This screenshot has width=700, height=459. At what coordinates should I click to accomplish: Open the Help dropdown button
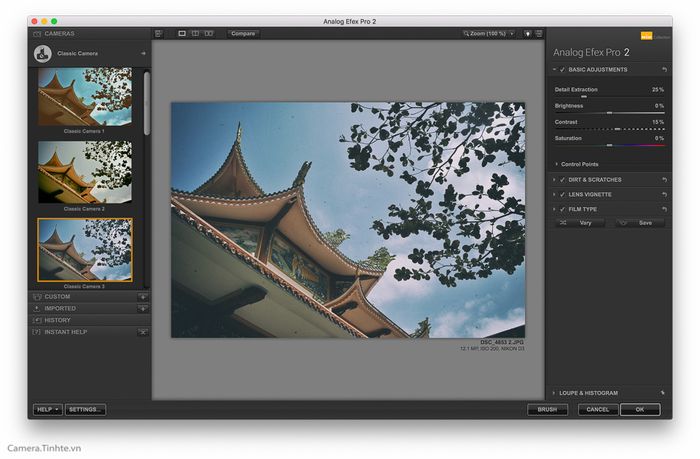point(48,409)
